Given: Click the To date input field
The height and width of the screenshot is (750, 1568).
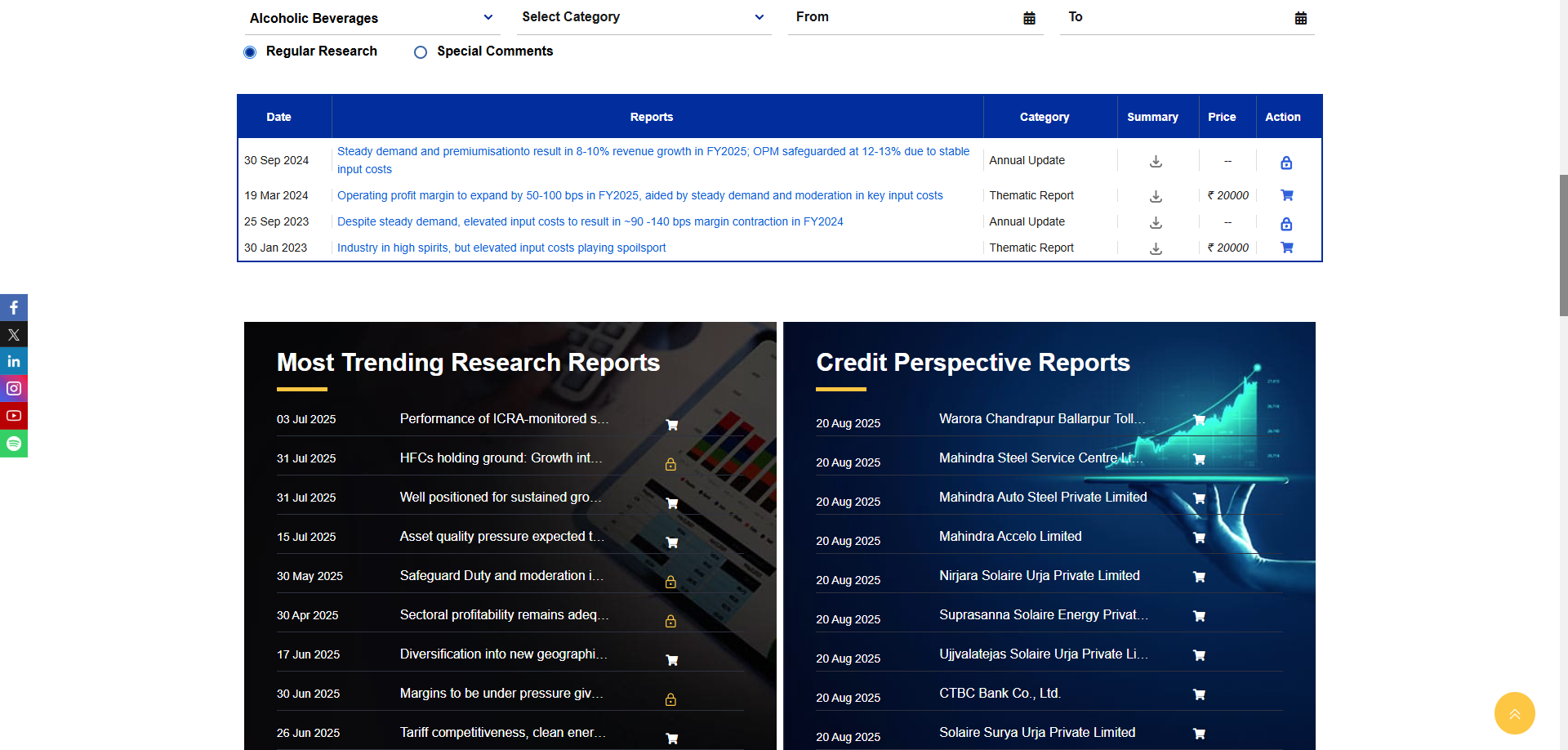Looking at the screenshot, I should (1176, 17).
